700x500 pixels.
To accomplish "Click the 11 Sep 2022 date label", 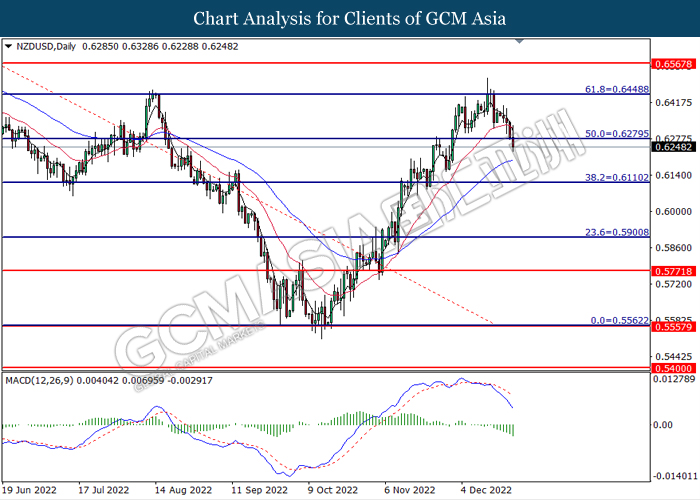I will (x=259, y=490).
